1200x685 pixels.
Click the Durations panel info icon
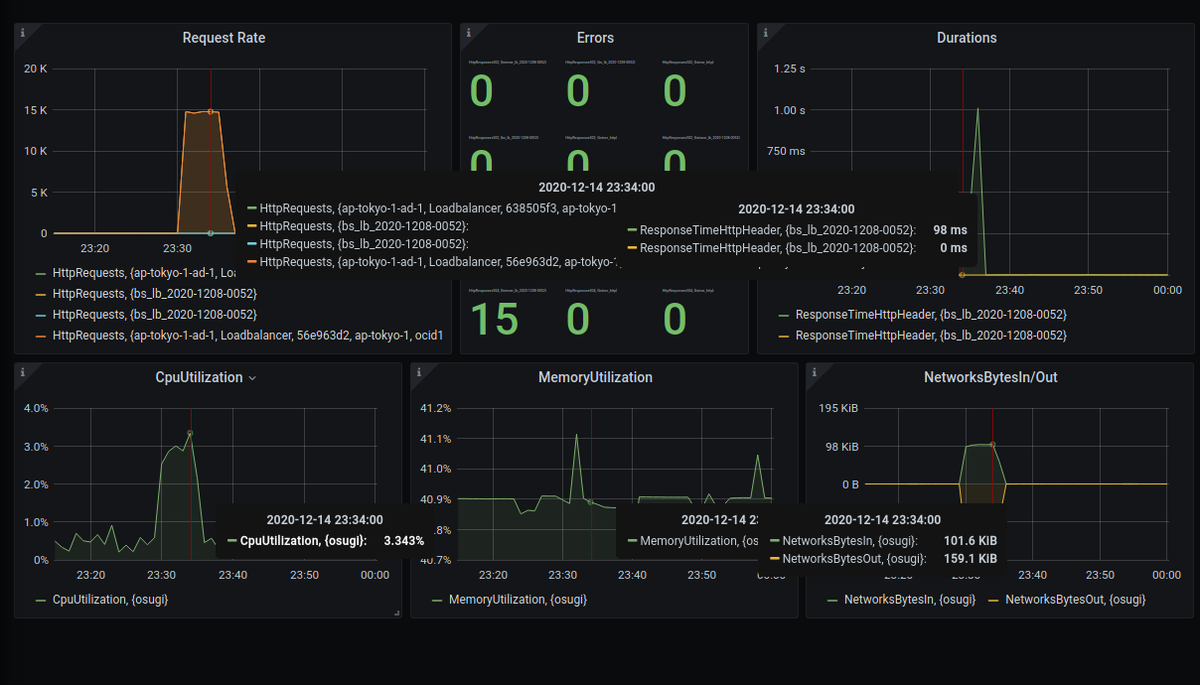(764, 31)
